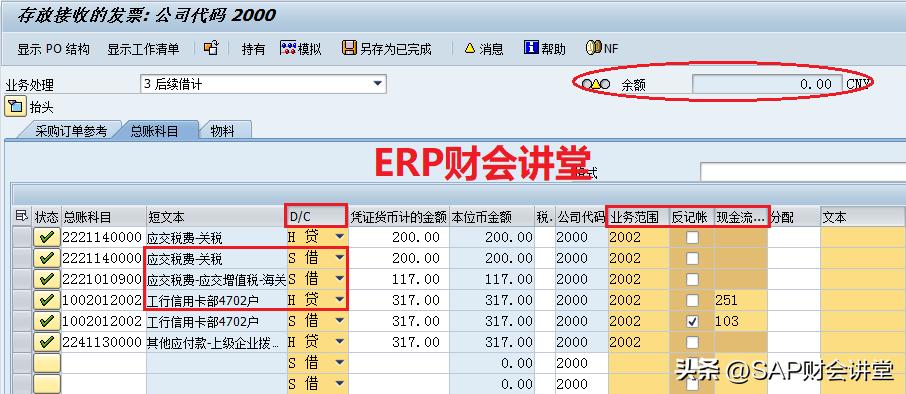Open the 业务处理 dropdown showing 3 后续借计

[x=263, y=84]
